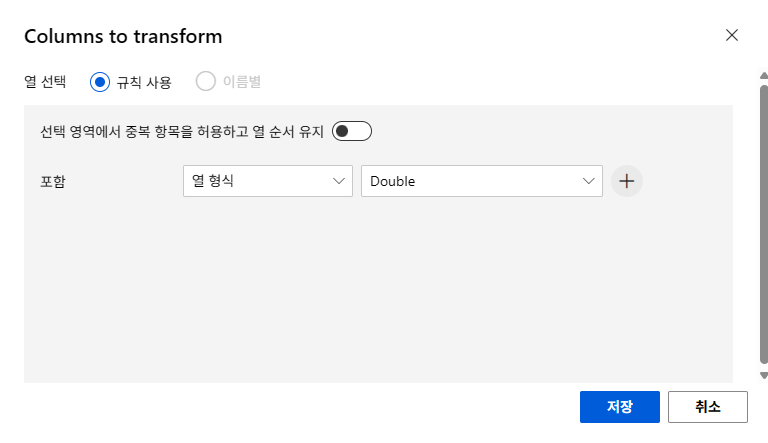
Task: Click the 저장 button
Action: 620,407
